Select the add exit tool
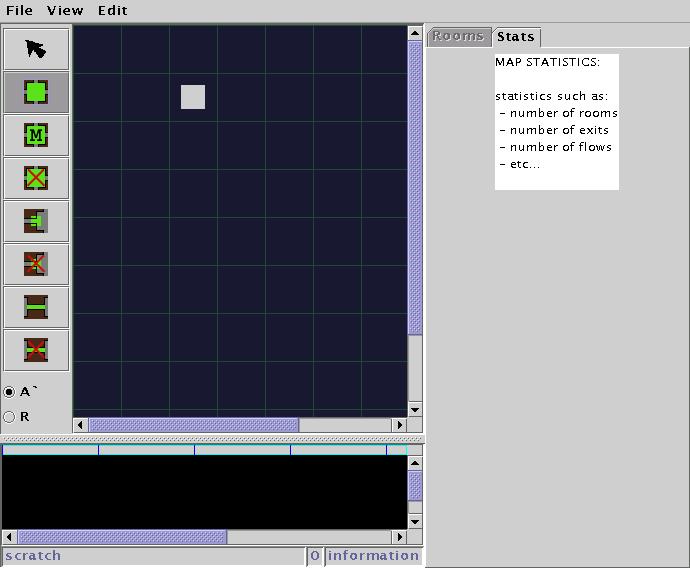 click(36, 221)
